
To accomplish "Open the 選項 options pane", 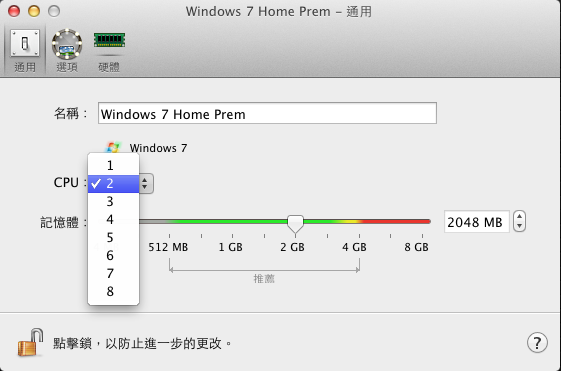I will [x=67, y=51].
